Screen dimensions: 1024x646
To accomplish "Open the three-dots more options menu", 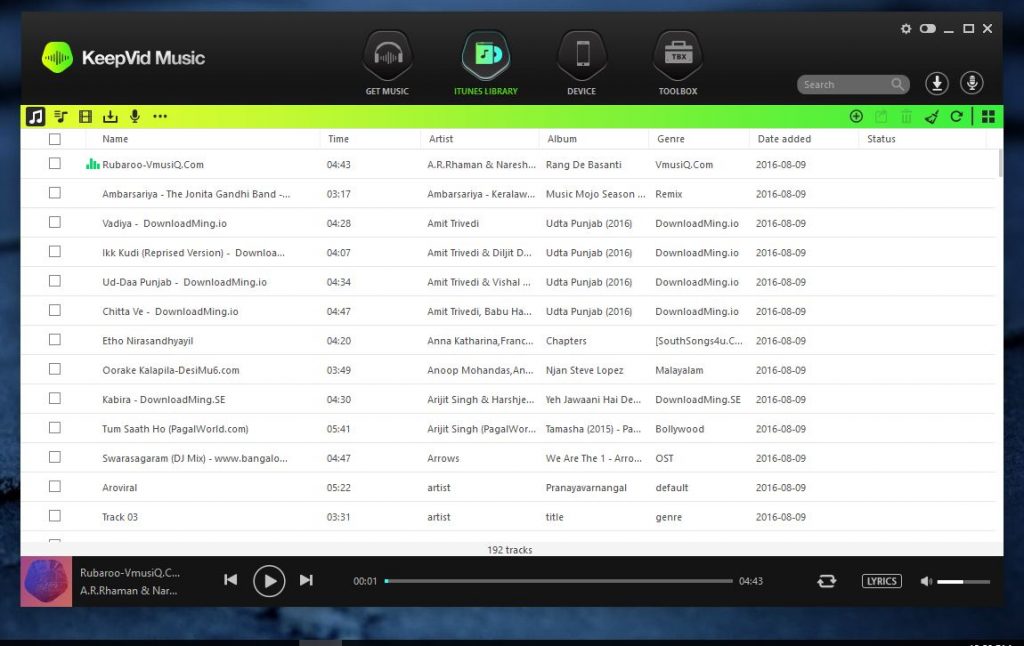I will (x=160, y=117).
